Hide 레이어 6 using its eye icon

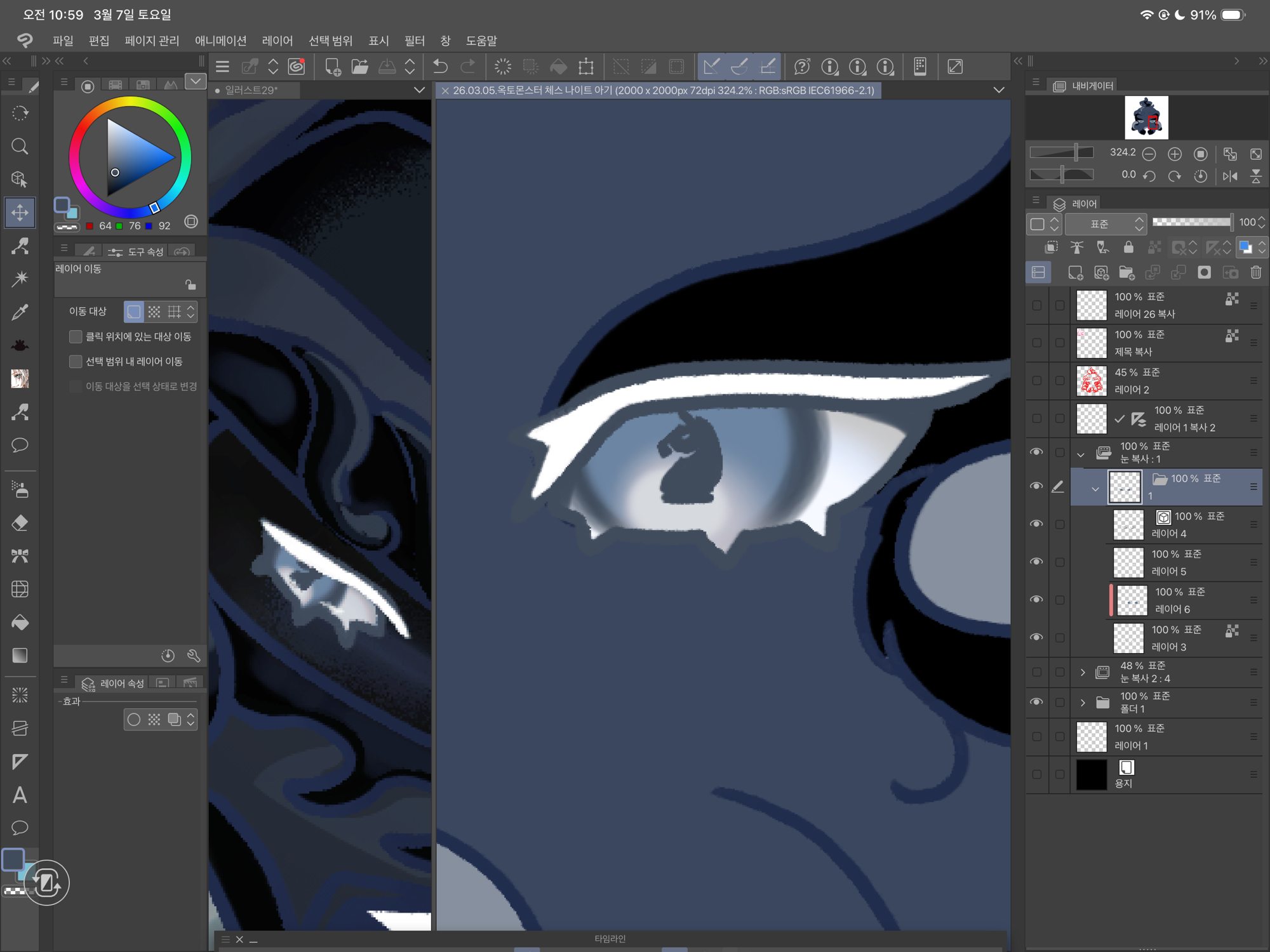[1036, 600]
